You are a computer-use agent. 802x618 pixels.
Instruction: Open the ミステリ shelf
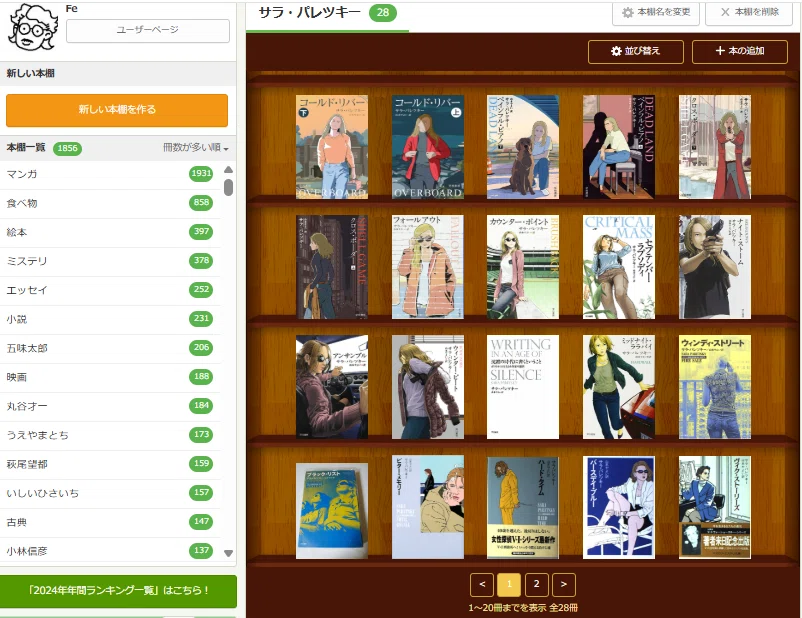(x=110, y=261)
